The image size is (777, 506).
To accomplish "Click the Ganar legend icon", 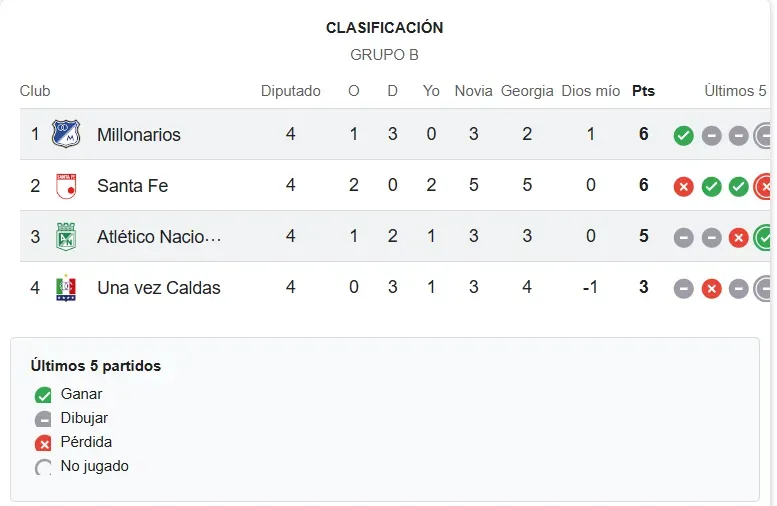I will [x=43, y=395].
